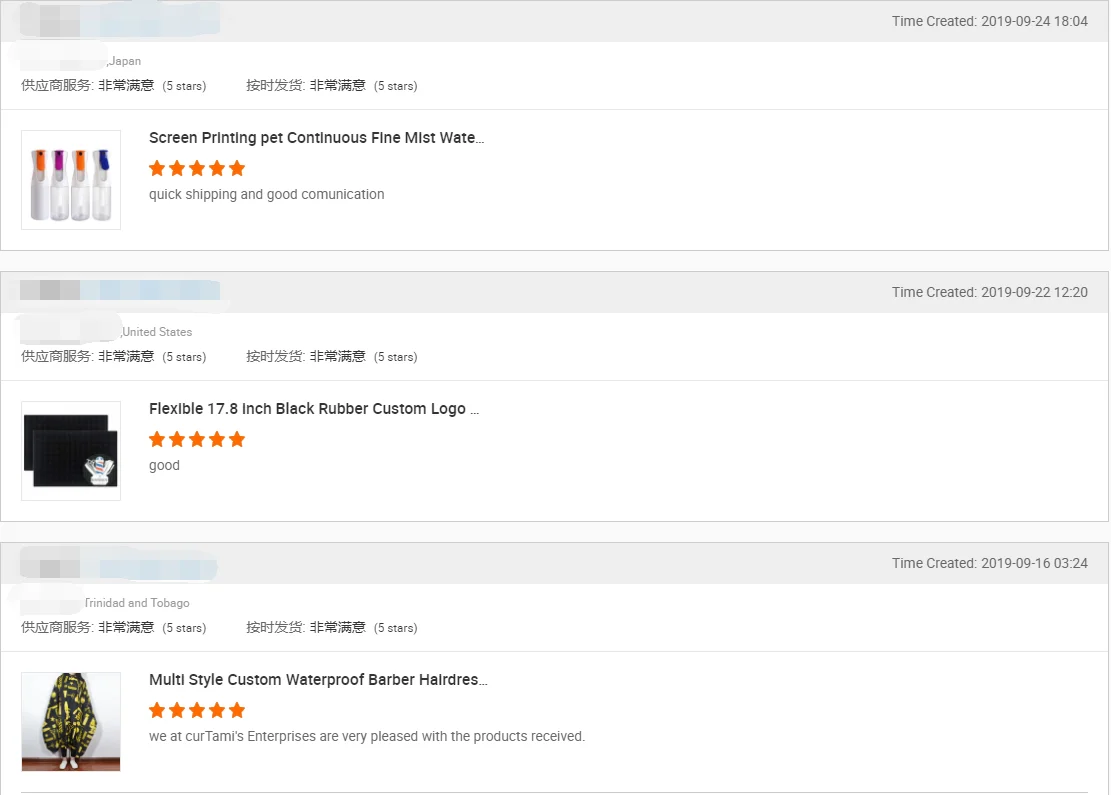Screen dimensions: 1111x795
Task: Click the Time Created 2019-09-24 18:04 timestamp
Action: [x=989, y=21]
